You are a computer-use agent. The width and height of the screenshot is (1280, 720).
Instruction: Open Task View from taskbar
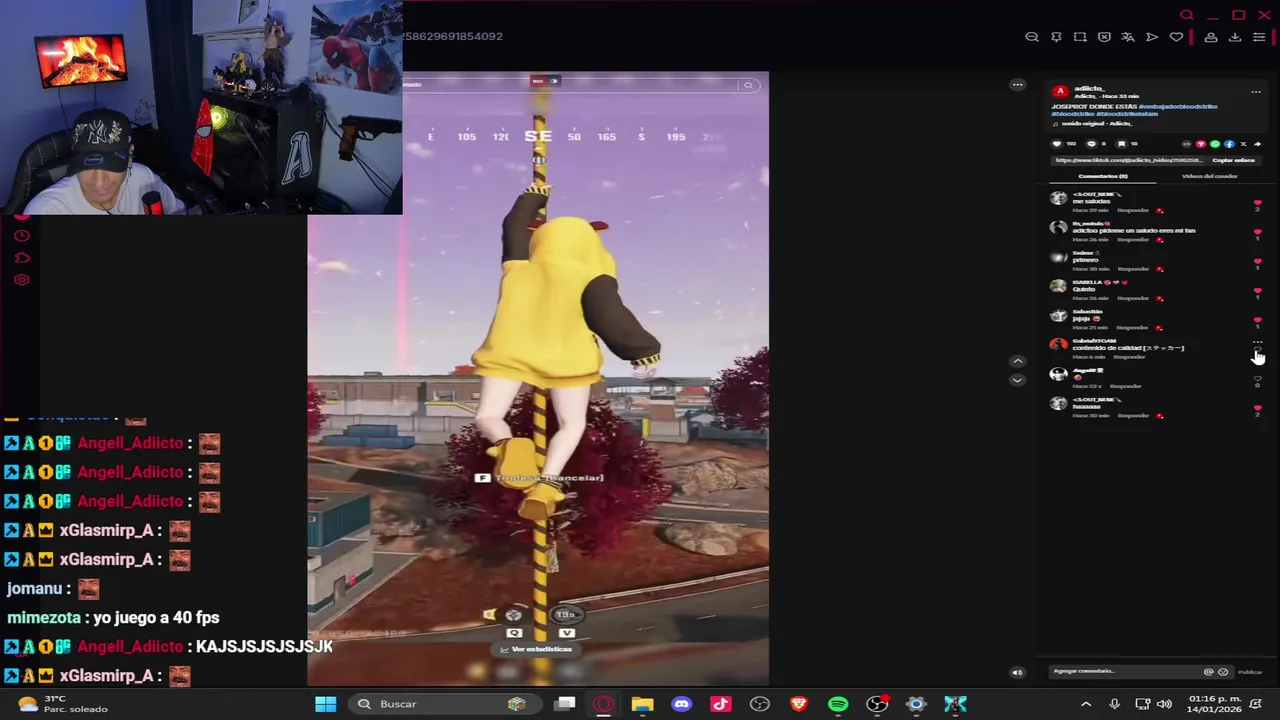(x=565, y=704)
